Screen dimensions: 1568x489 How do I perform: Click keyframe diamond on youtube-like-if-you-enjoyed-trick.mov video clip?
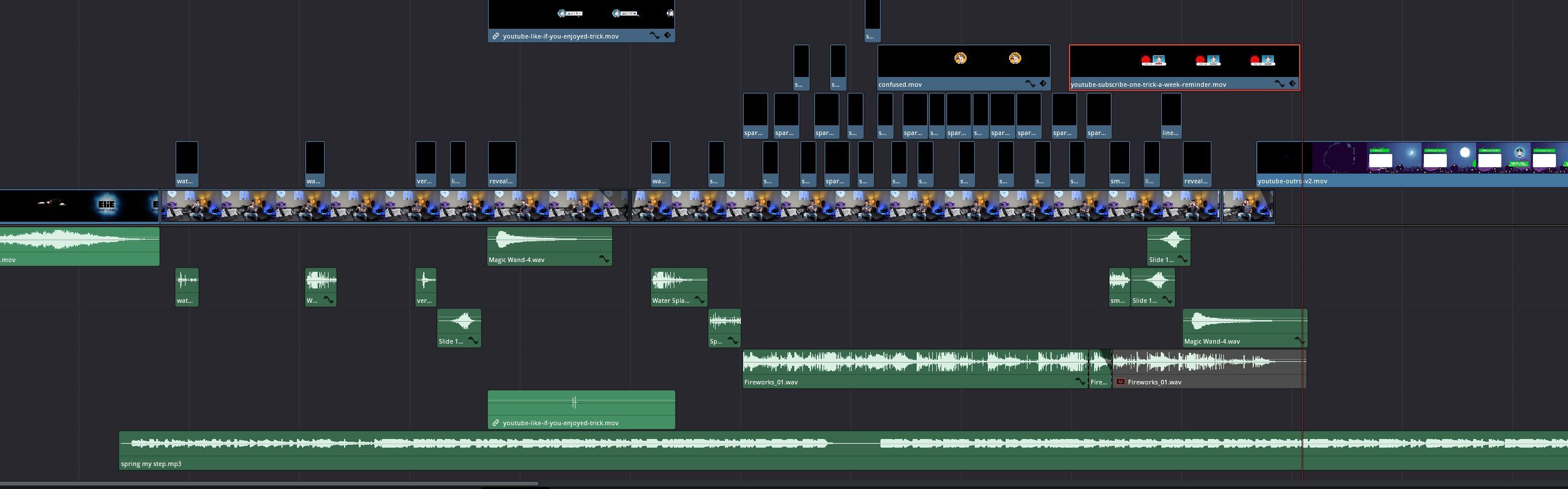tap(667, 35)
